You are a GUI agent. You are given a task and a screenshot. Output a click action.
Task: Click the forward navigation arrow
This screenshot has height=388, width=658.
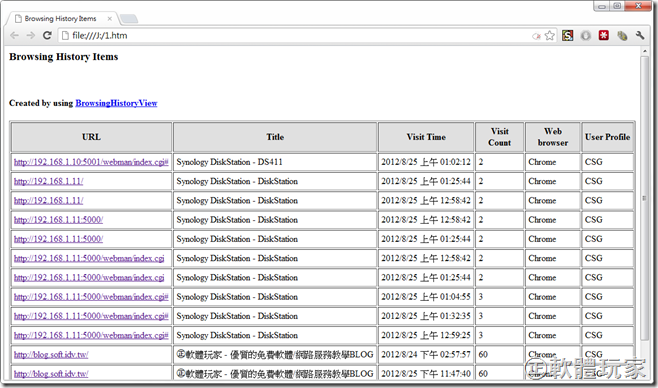(31, 36)
